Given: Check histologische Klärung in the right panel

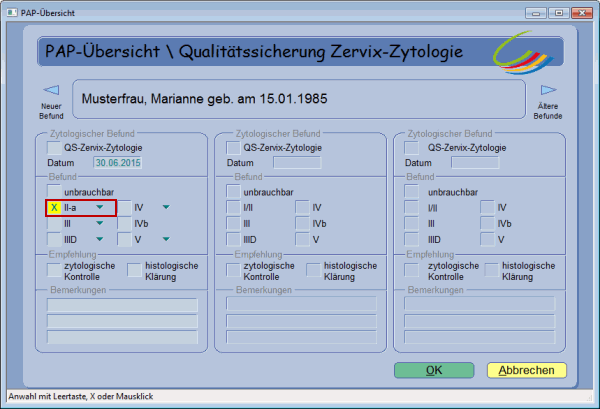Looking at the screenshot, I should click(492, 271).
